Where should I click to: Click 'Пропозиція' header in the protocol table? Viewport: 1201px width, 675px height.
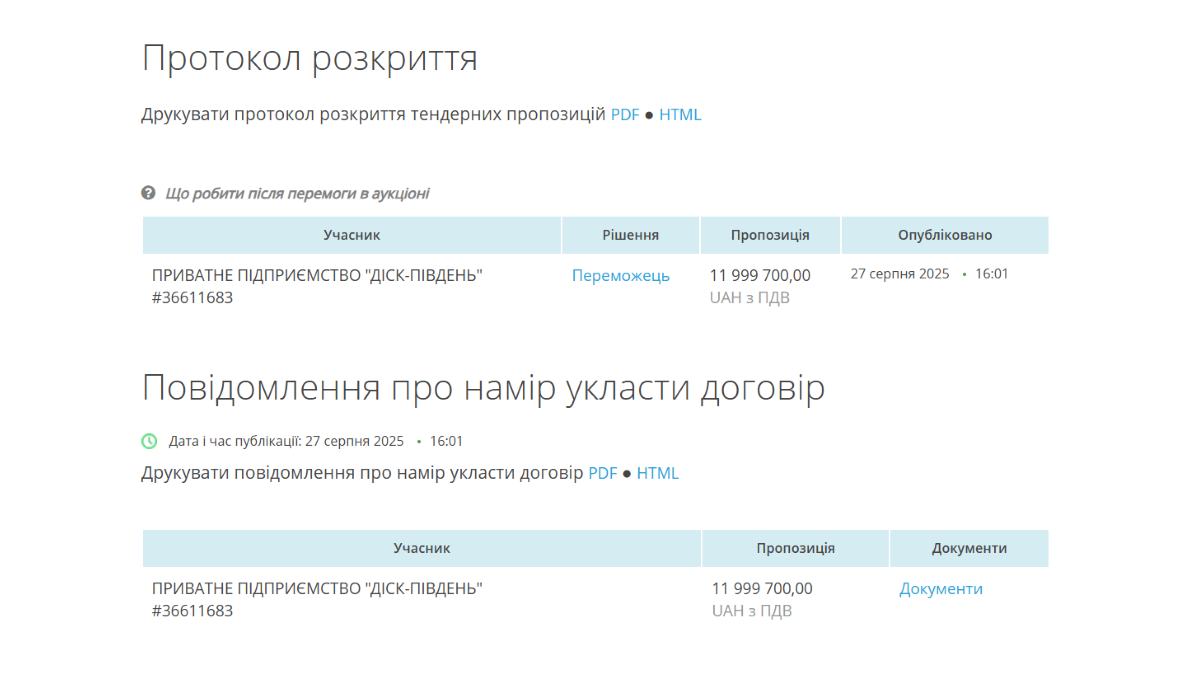tap(770, 235)
